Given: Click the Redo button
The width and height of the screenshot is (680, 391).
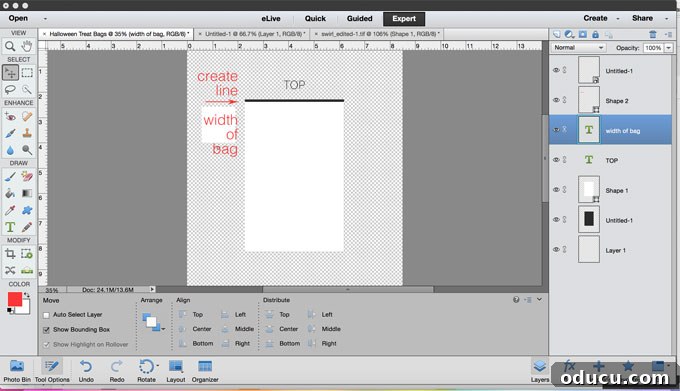Looking at the screenshot, I should (117, 371).
